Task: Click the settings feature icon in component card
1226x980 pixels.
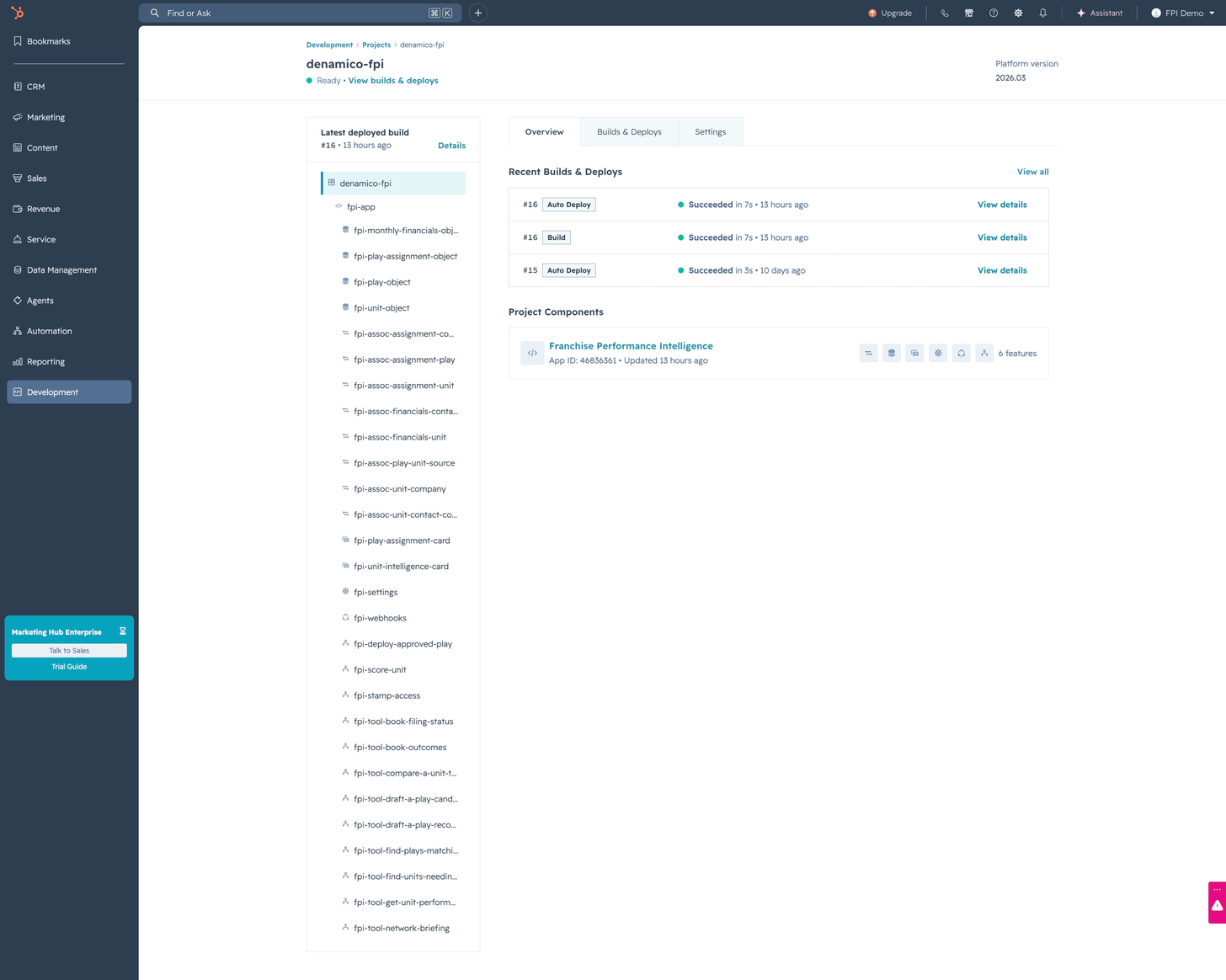Action: pos(938,354)
